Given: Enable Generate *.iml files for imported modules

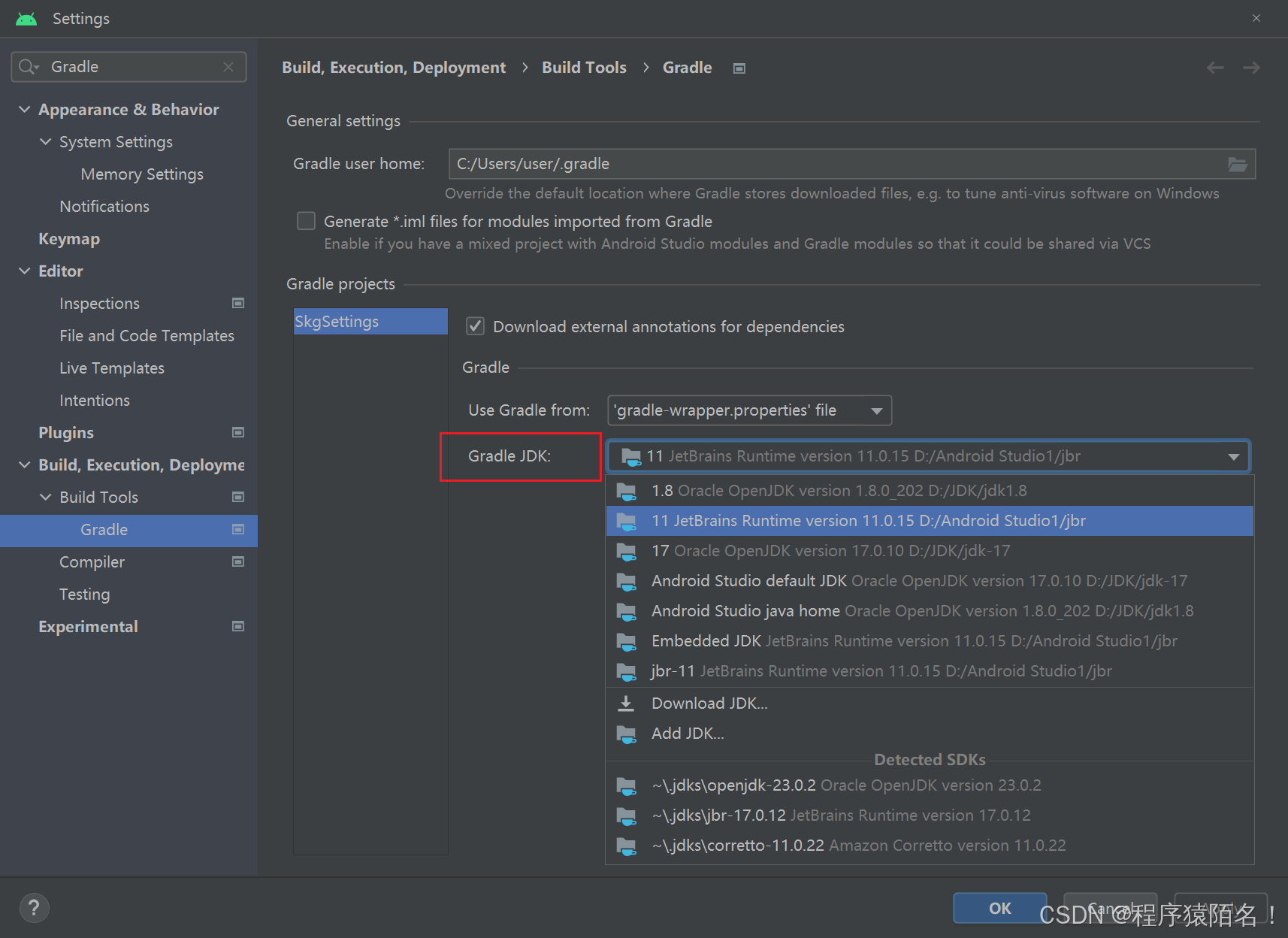Looking at the screenshot, I should tap(306, 220).
